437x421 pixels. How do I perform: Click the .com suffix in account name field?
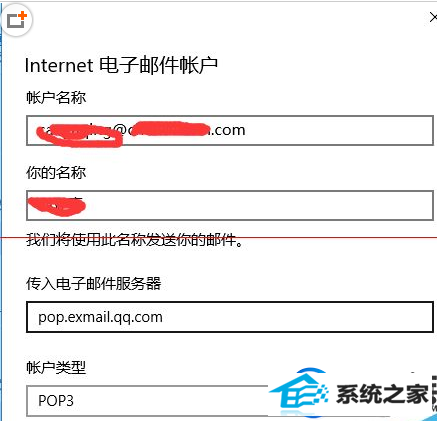(228, 130)
